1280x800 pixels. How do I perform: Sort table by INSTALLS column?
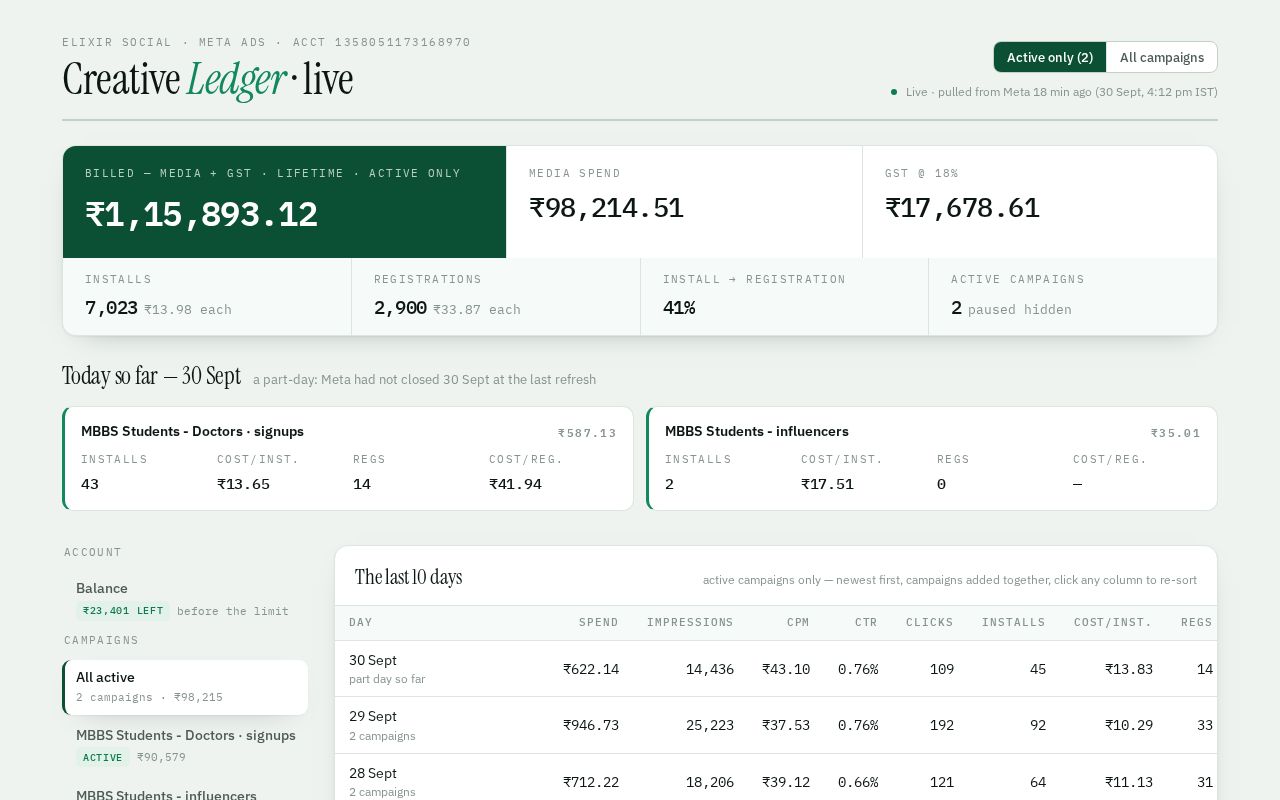1014,622
